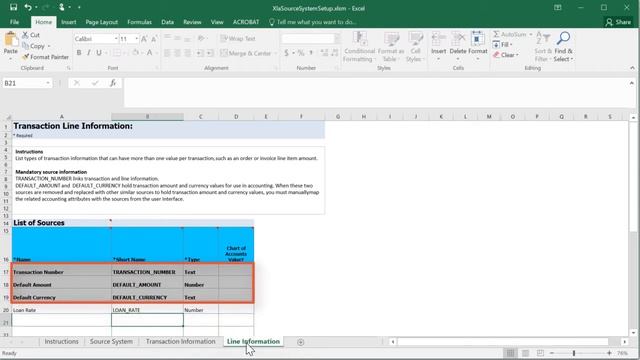Activate the Format Painter brush

pos(46,57)
